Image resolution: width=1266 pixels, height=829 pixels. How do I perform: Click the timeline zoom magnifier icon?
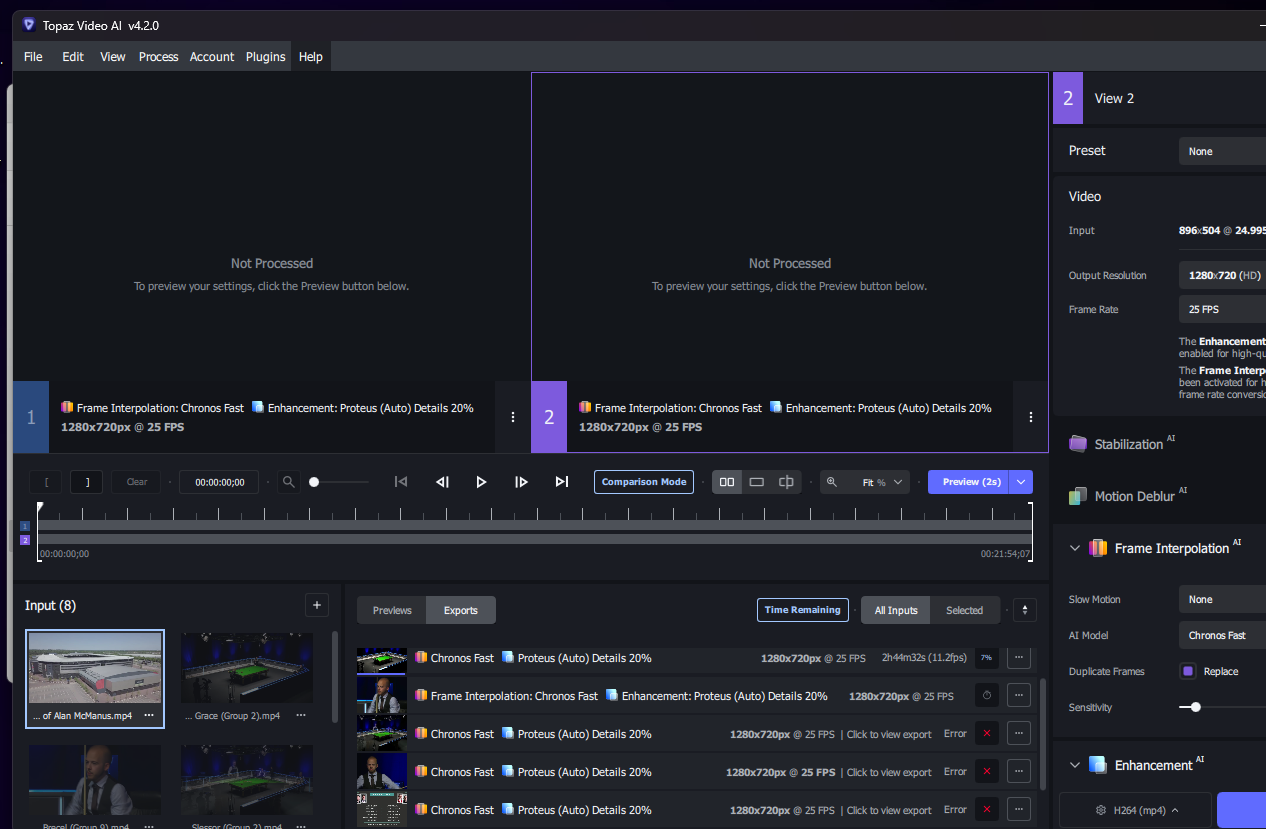pos(288,481)
